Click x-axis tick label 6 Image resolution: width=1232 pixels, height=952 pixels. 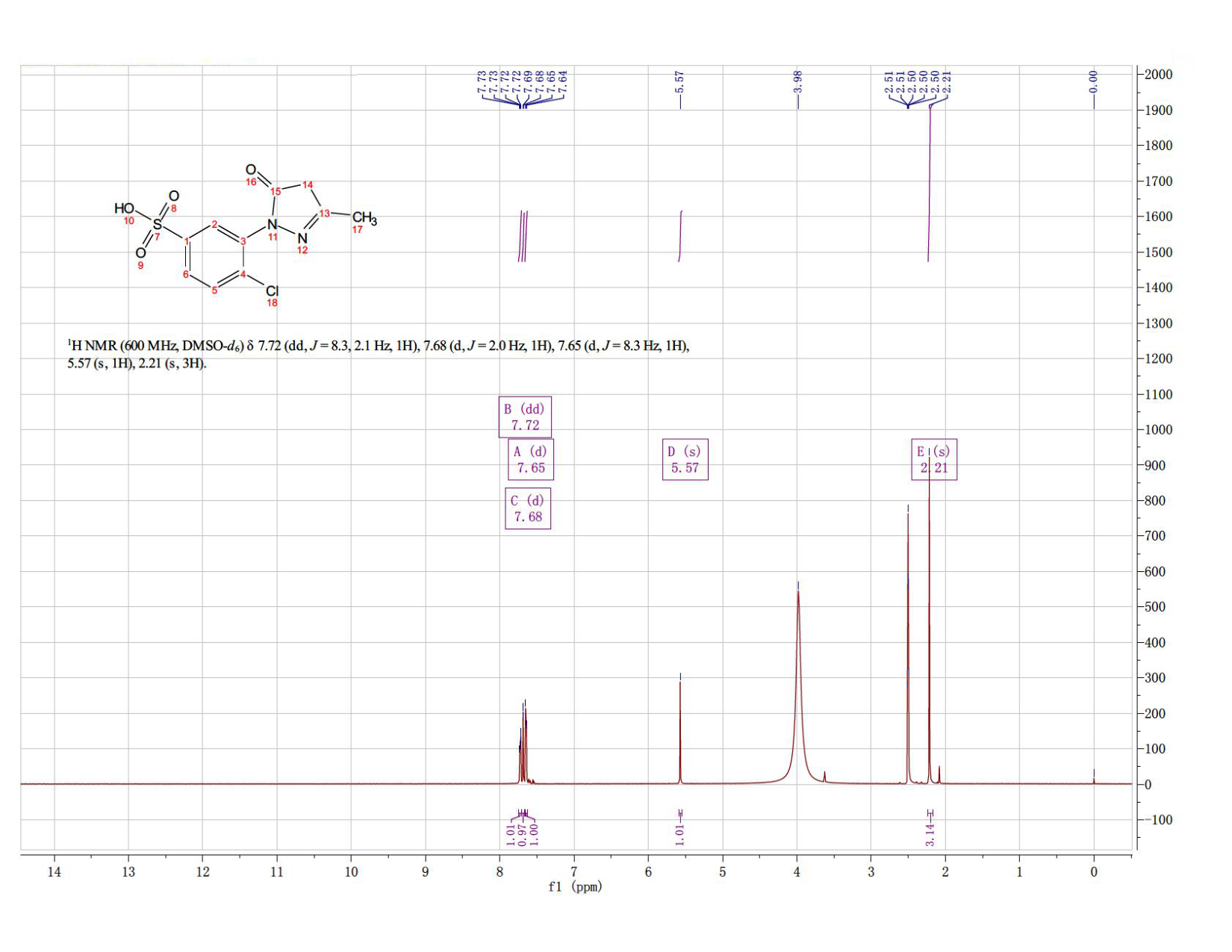[648, 871]
